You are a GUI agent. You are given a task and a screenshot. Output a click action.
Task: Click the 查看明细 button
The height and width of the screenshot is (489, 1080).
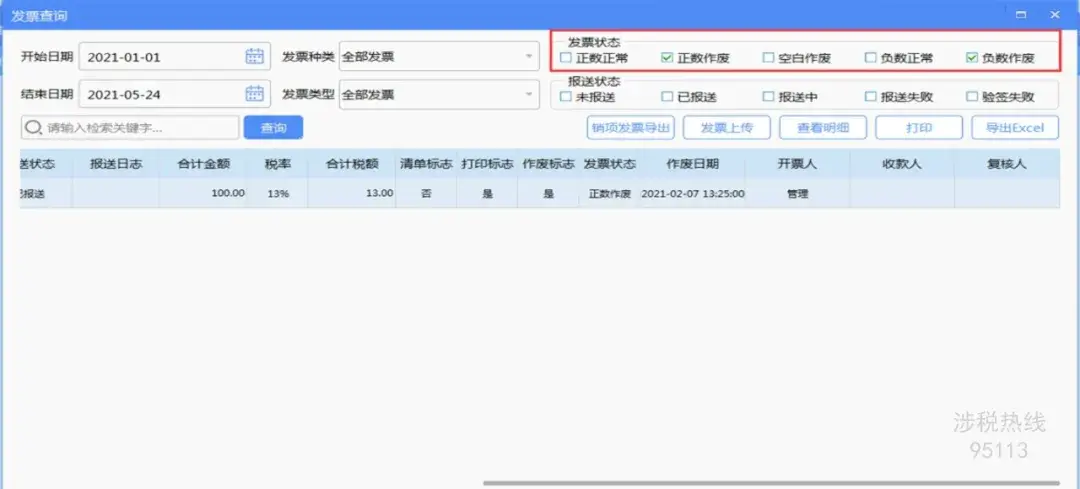(x=822, y=127)
